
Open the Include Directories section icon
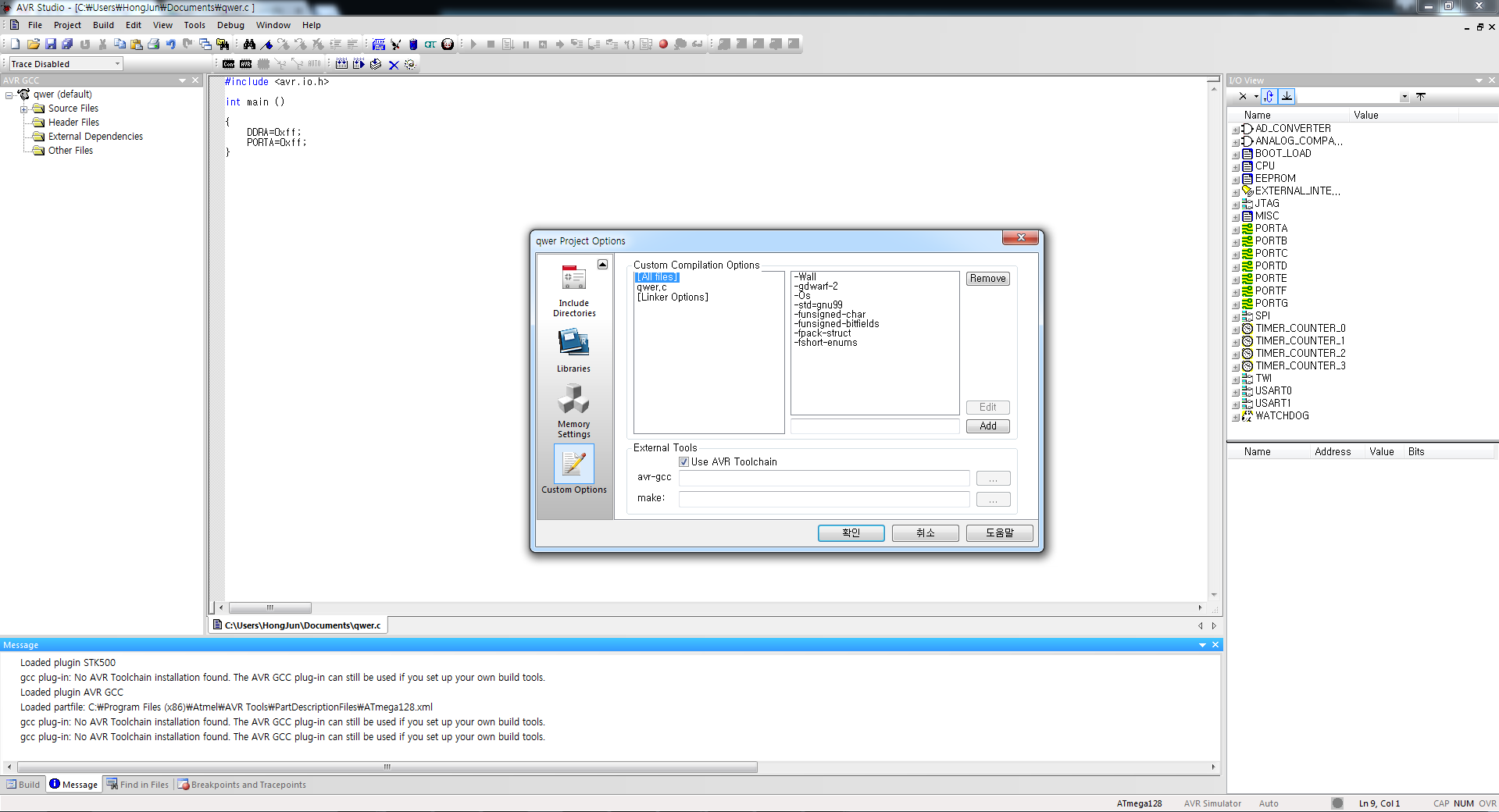573,279
